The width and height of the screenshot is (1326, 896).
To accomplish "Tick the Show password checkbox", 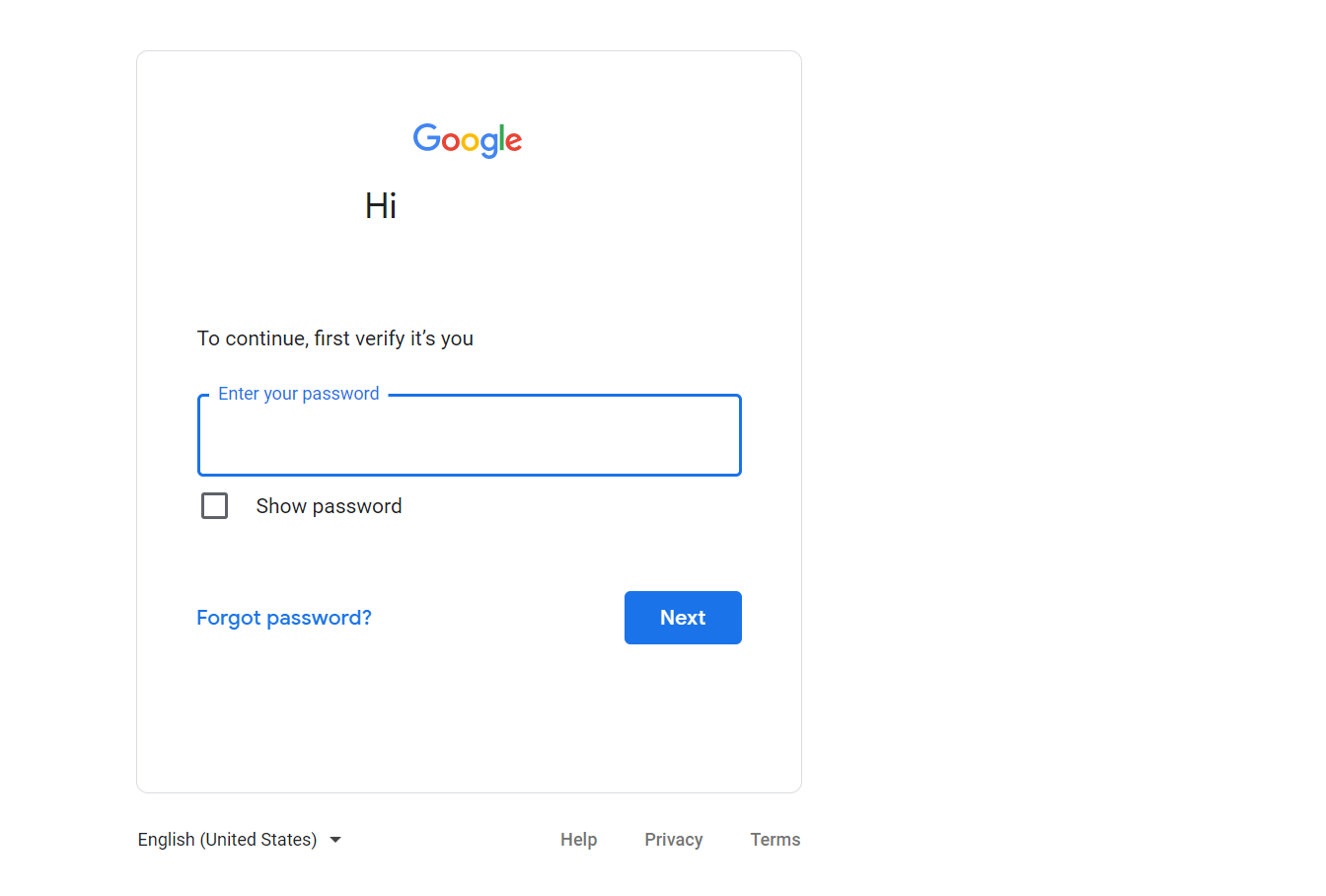I will coord(214,506).
